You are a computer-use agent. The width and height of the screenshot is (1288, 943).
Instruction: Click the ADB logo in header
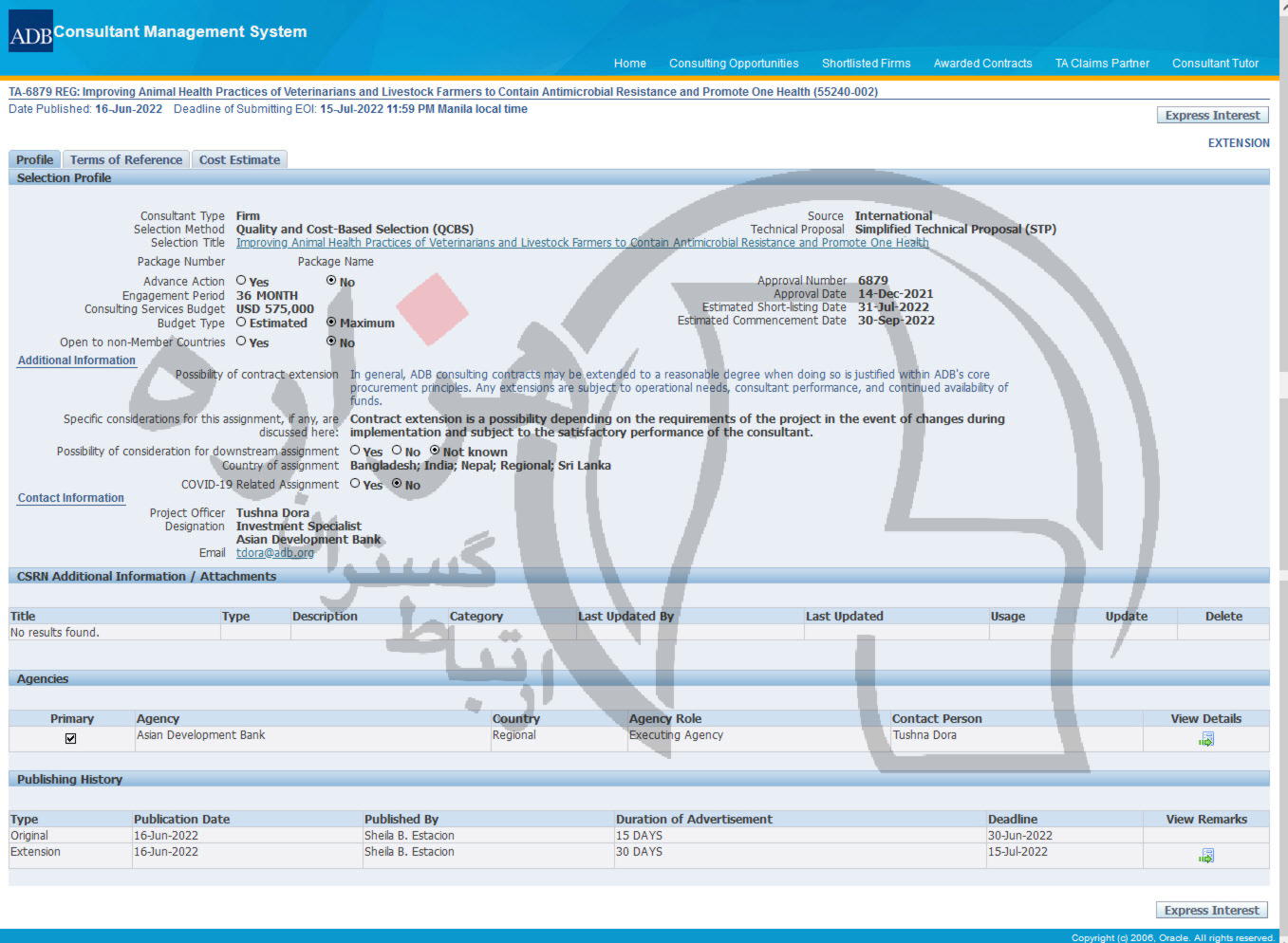pos(30,35)
